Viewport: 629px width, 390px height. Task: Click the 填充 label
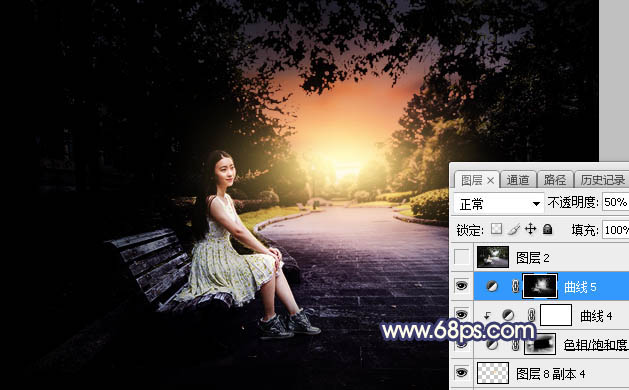[585, 230]
